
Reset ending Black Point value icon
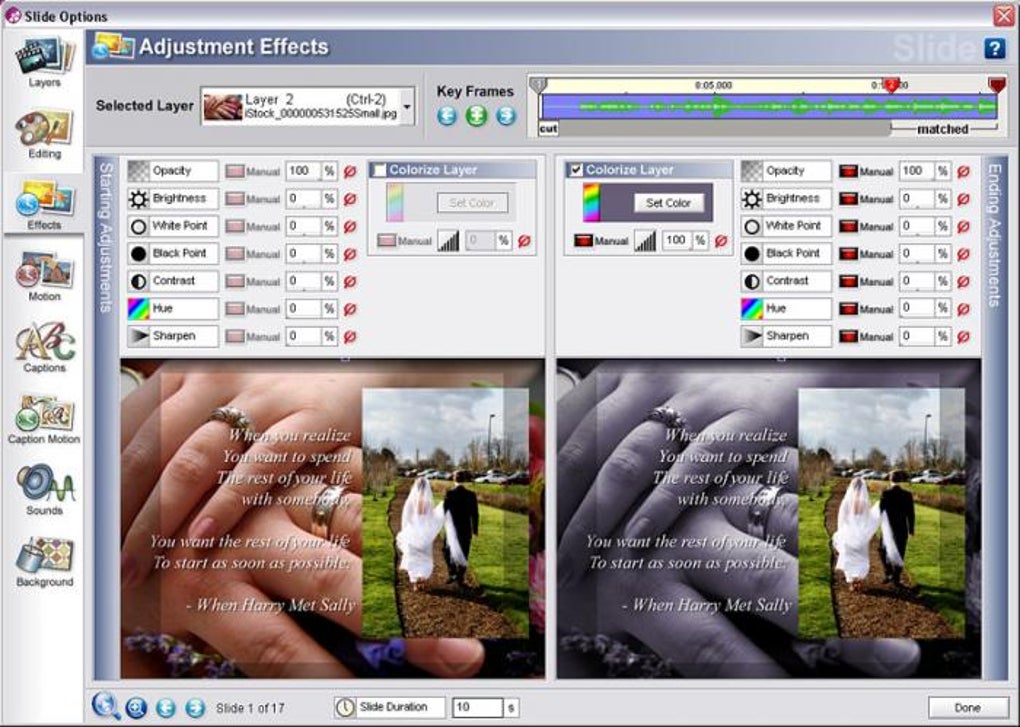963,254
